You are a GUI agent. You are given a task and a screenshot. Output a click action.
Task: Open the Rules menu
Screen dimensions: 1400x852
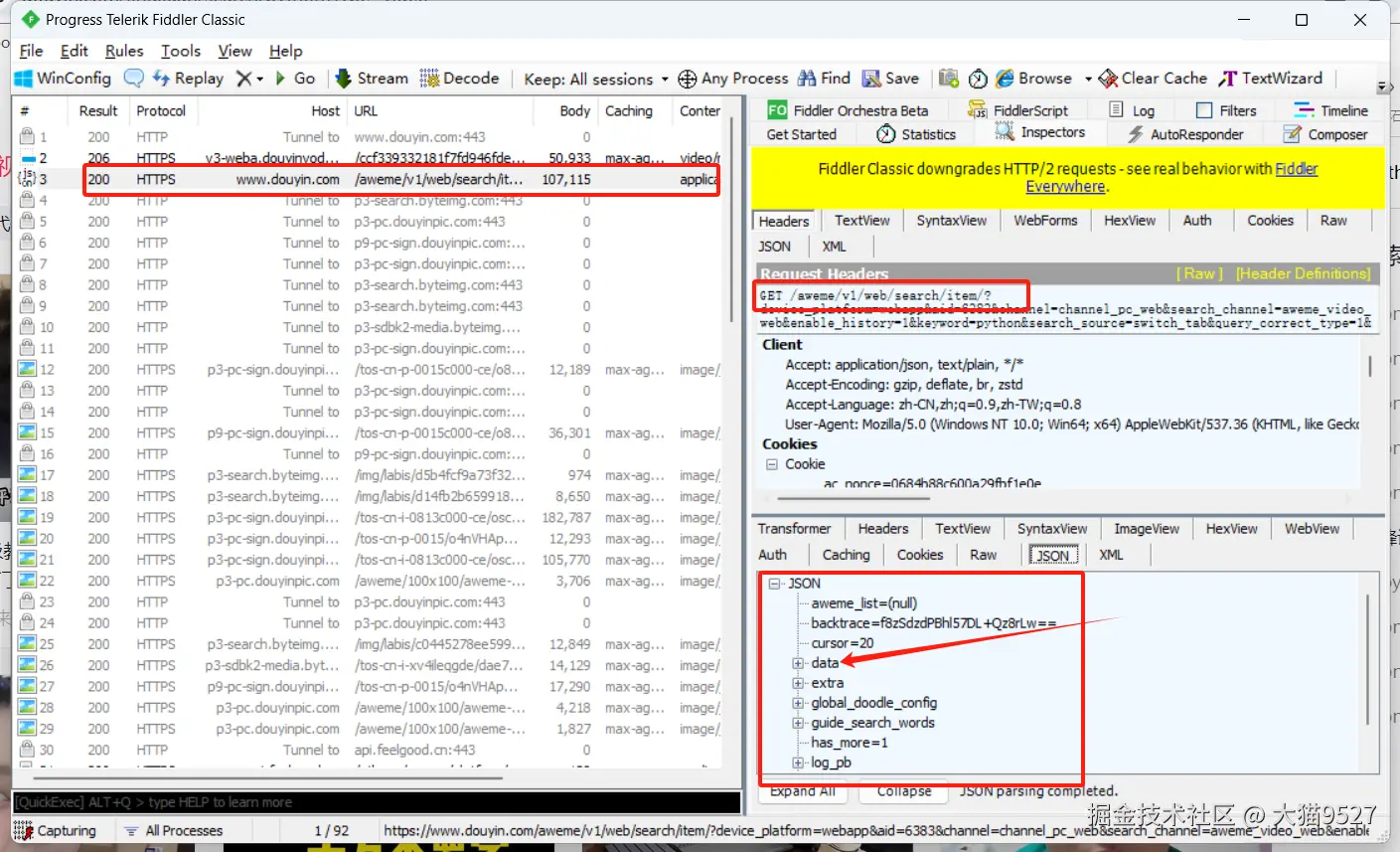click(124, 51)
